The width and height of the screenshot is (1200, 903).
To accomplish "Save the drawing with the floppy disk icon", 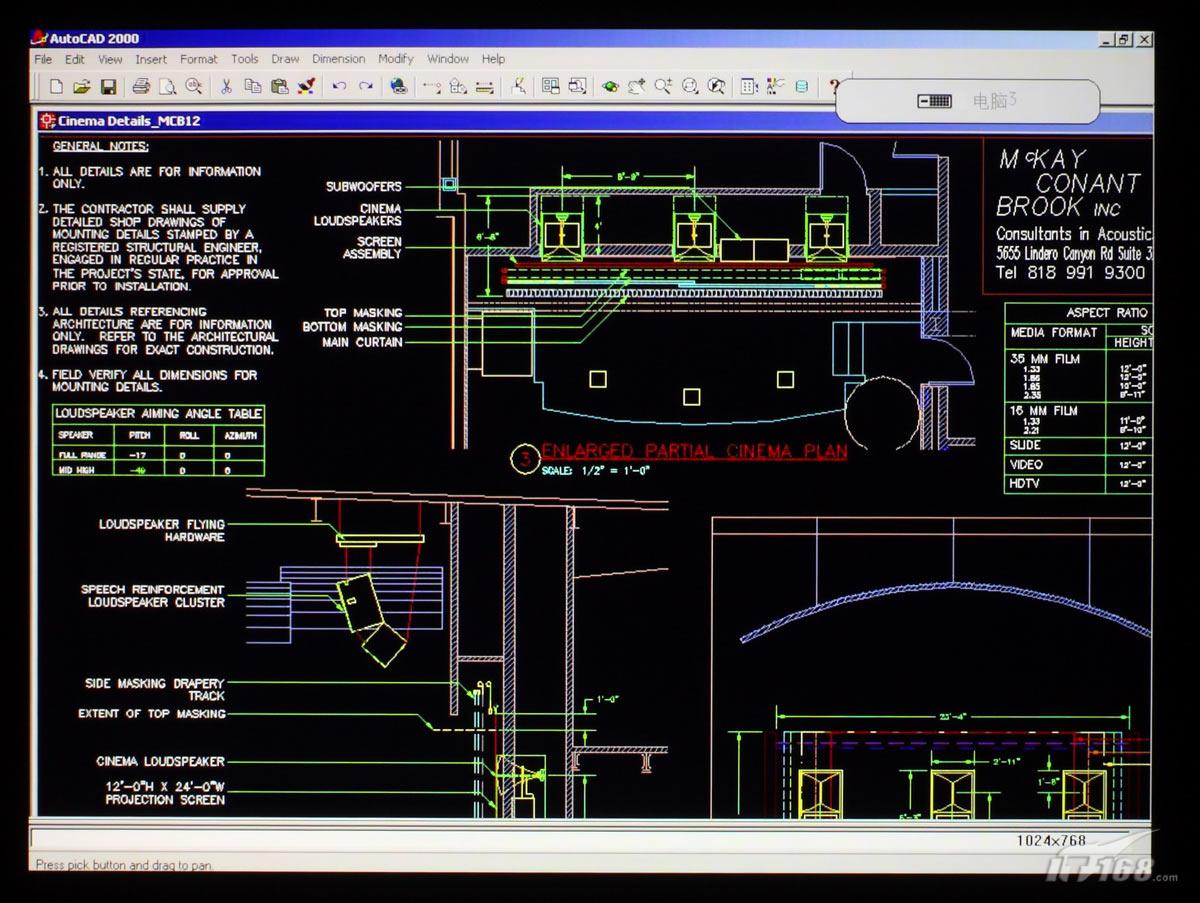I will 108,87.
